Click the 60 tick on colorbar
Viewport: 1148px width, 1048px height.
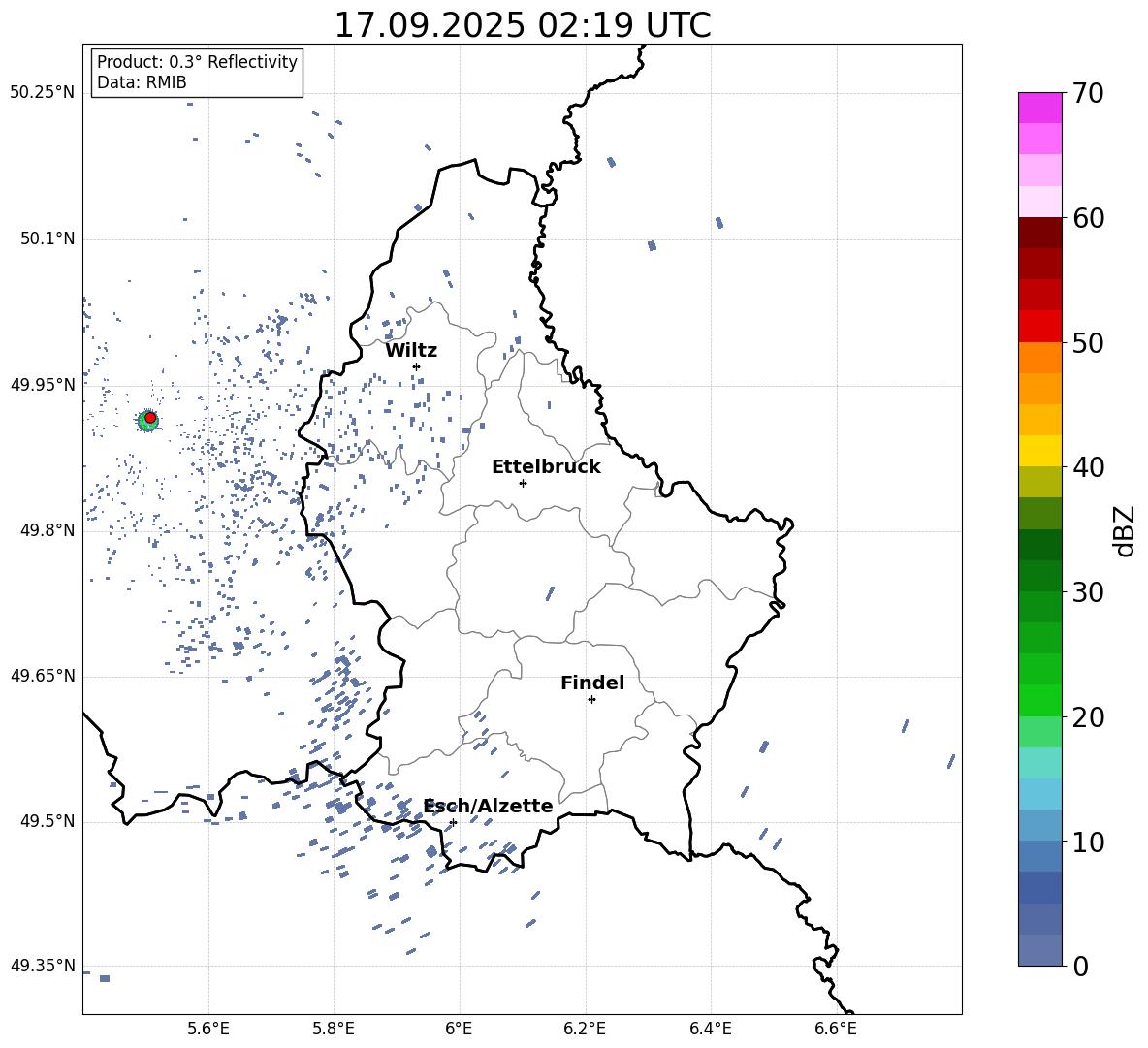(1088, 218)
